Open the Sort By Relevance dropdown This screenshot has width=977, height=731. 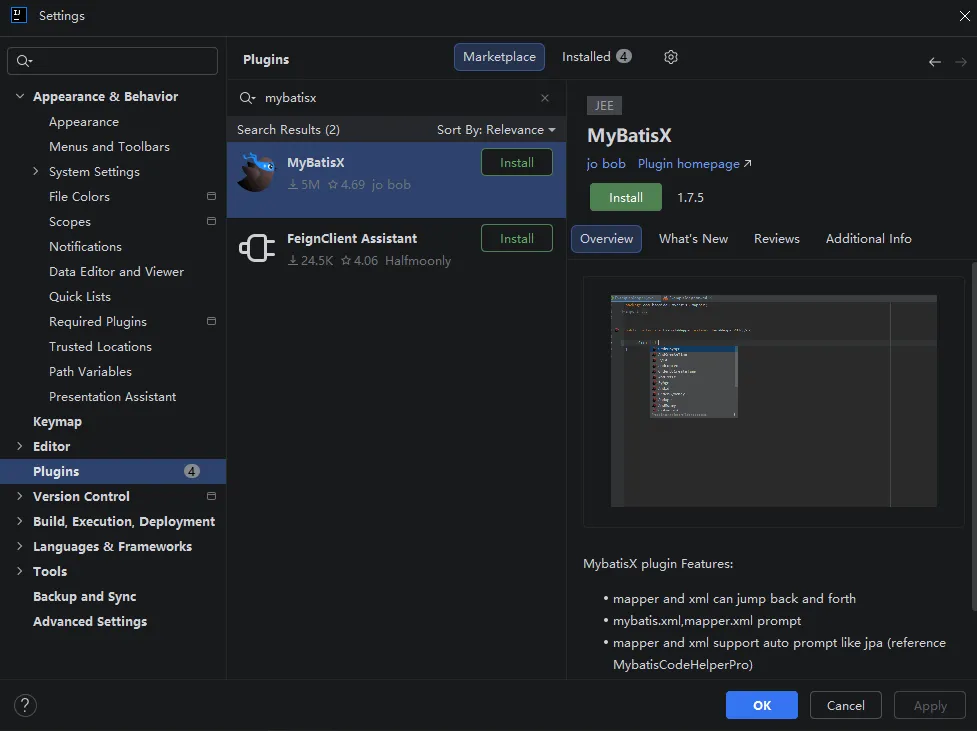496,130
